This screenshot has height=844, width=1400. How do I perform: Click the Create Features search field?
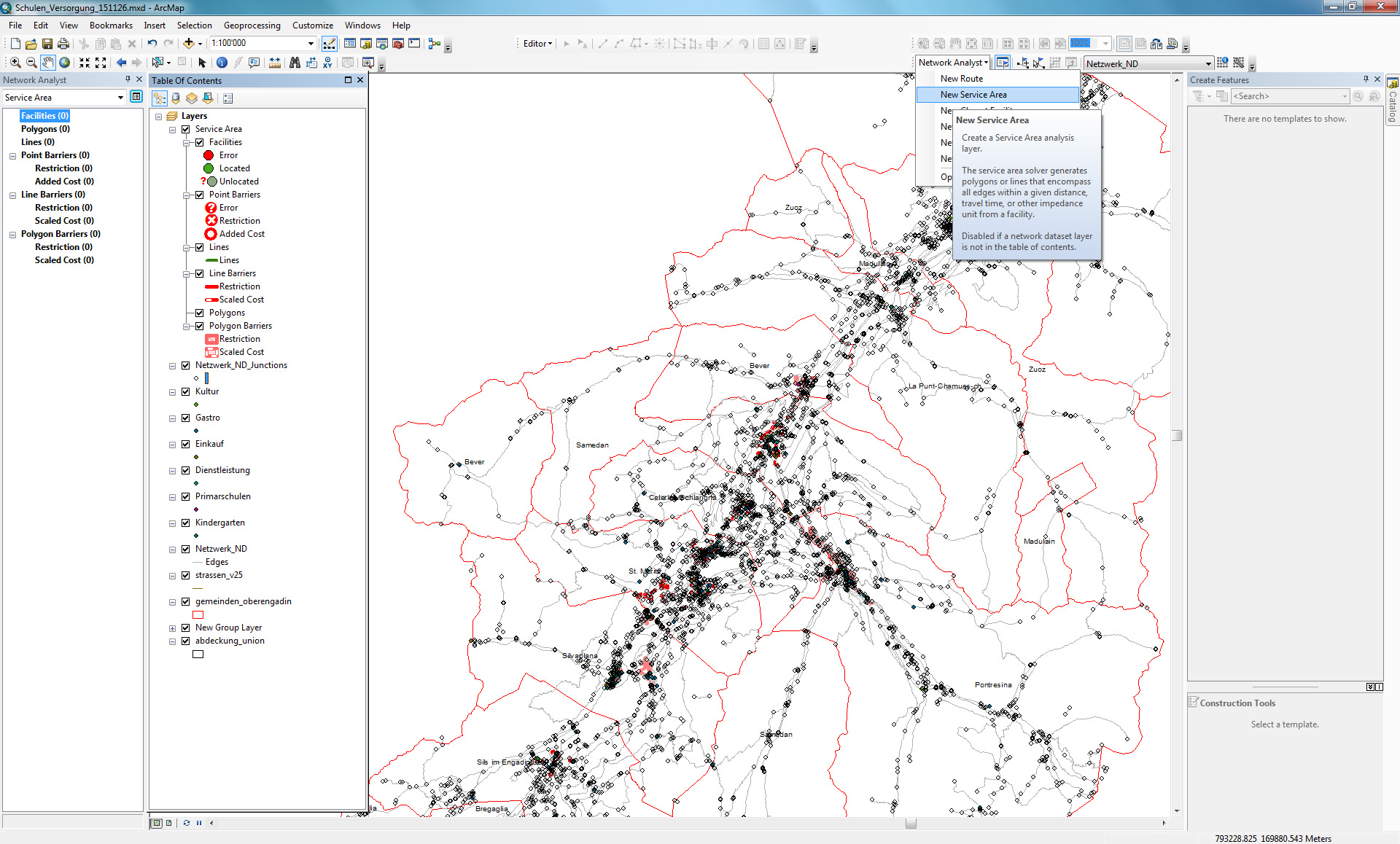1286,96
